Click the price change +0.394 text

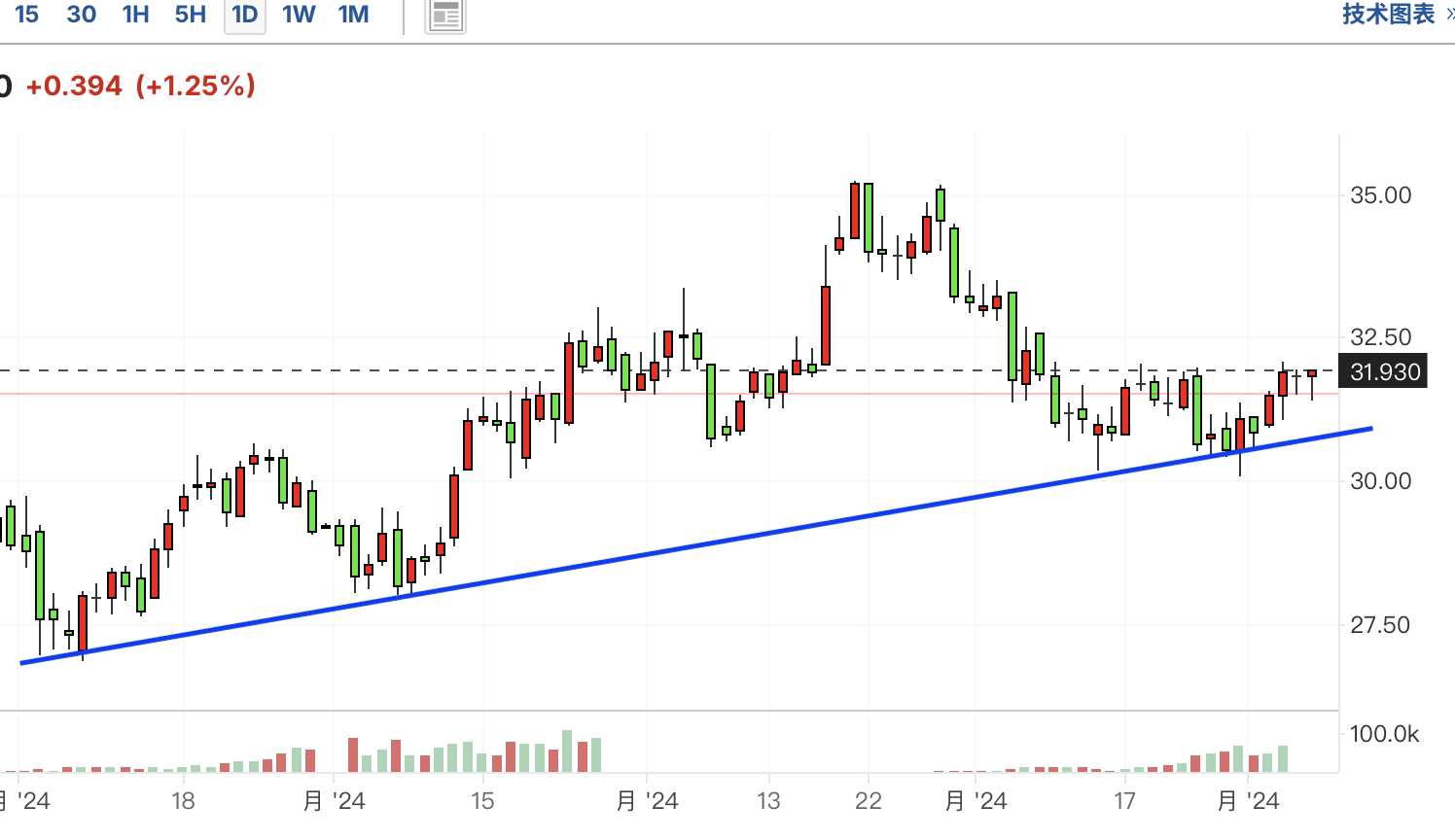click(x=74, y=86)
